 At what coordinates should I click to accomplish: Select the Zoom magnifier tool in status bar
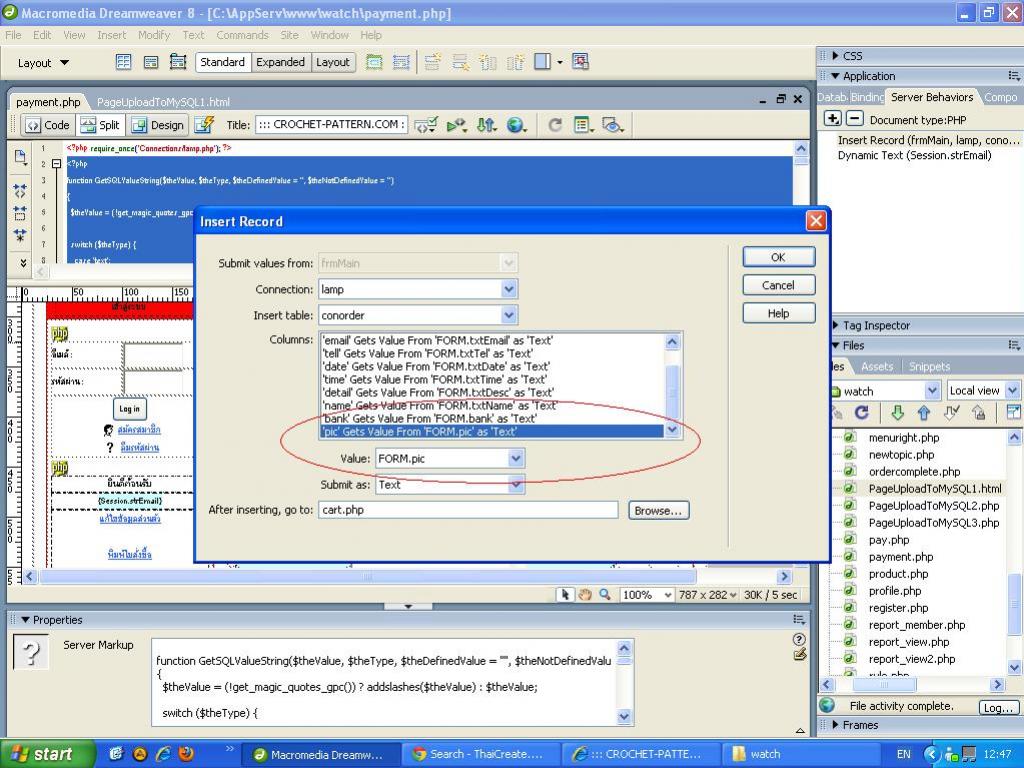coord(605,594)
